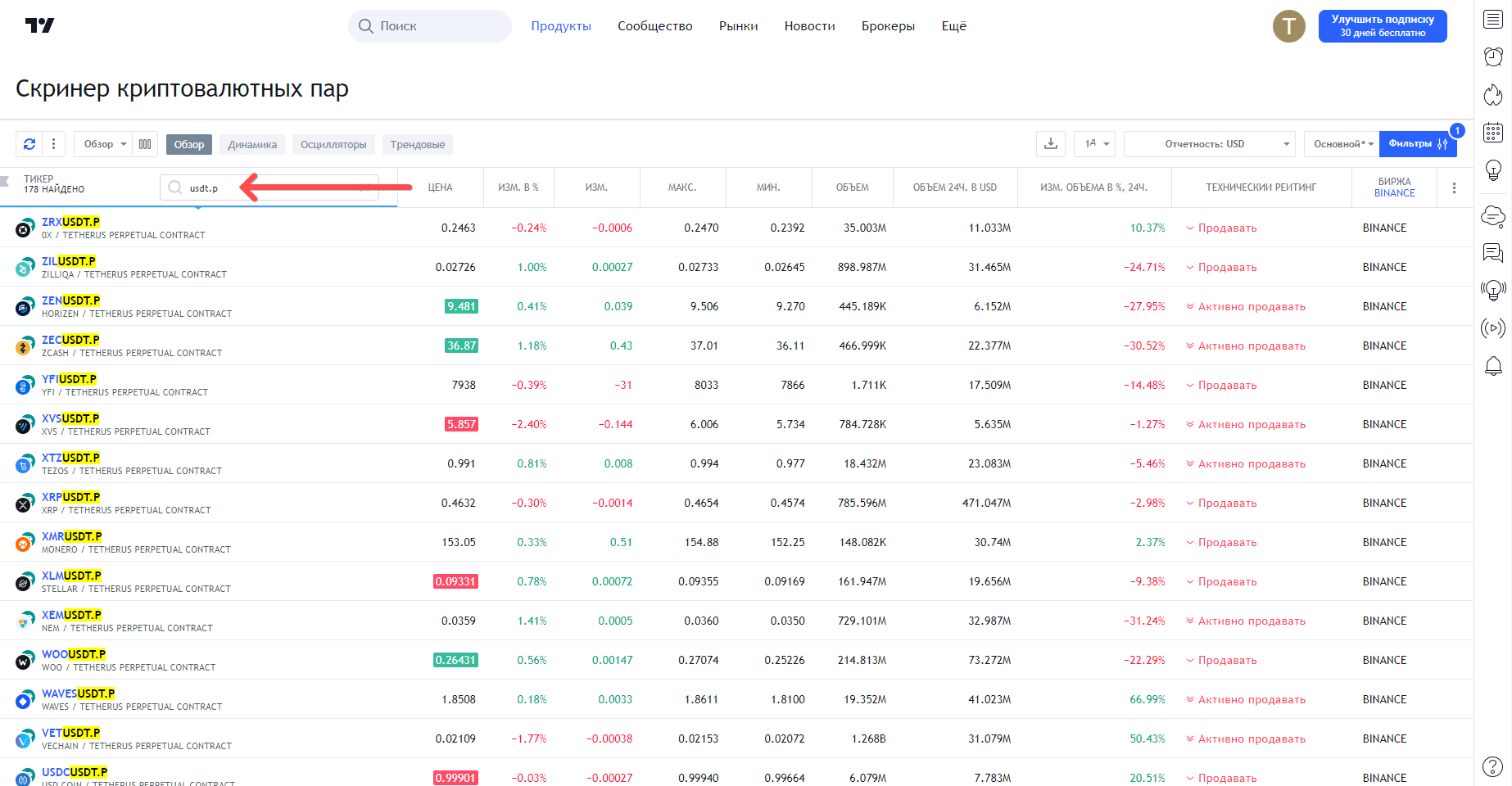Open the Рынки menu in top navigation

tap(738, 26)
